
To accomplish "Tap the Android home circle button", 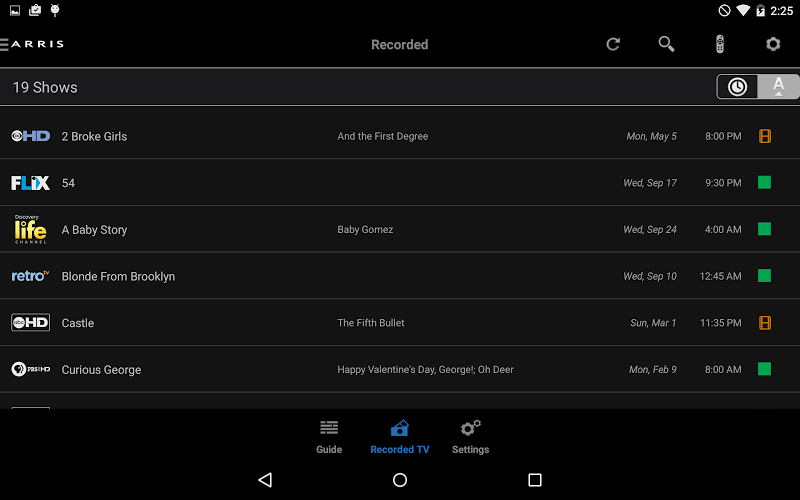I will 400,480.
